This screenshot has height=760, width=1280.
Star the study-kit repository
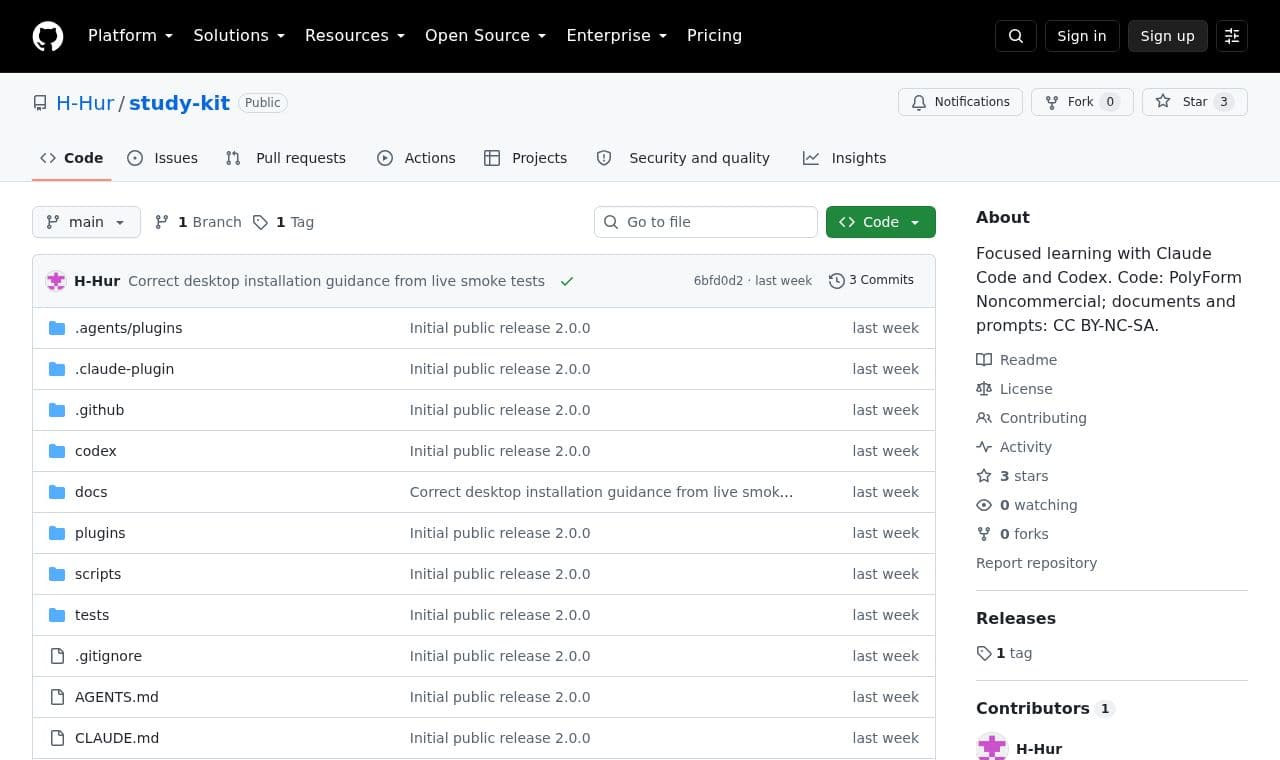point(1194,102)
